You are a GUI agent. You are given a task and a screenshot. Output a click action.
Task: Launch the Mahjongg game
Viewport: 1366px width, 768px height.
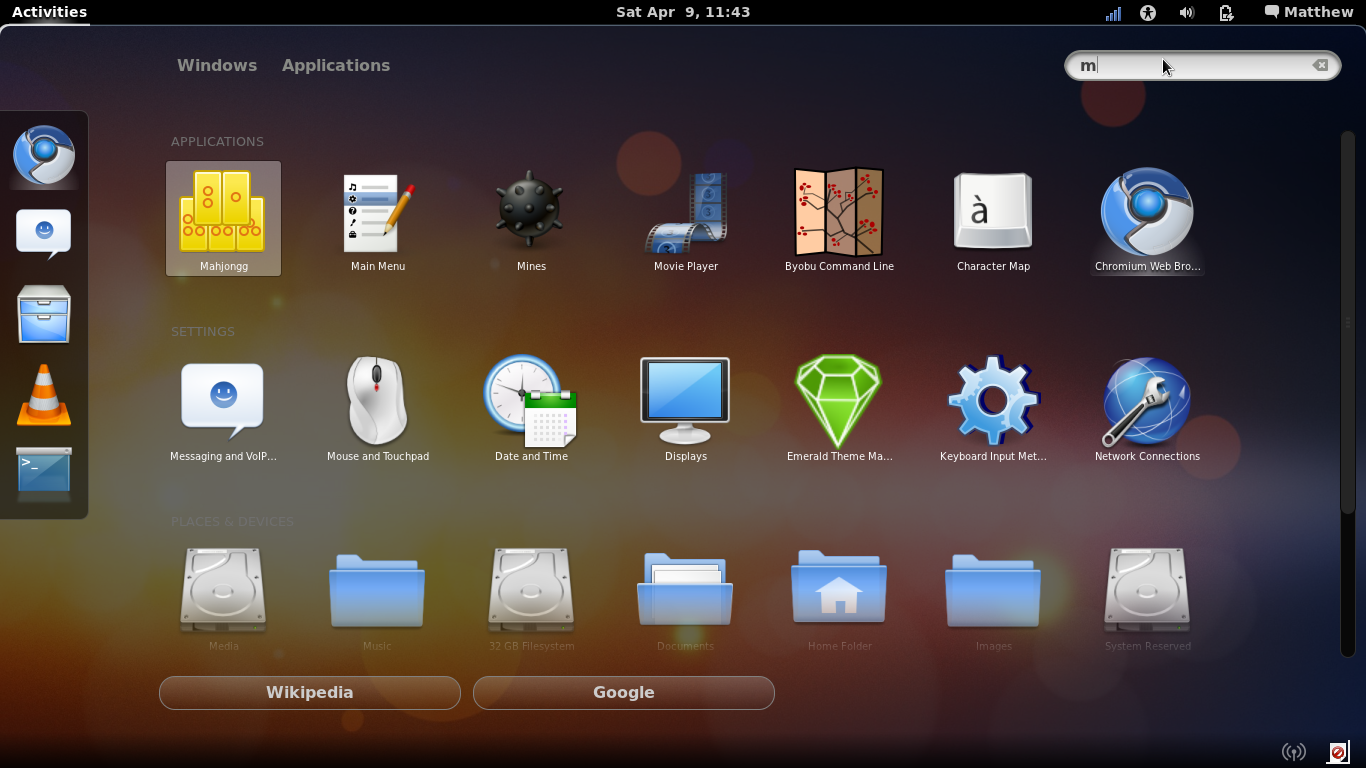pos(223,218)
